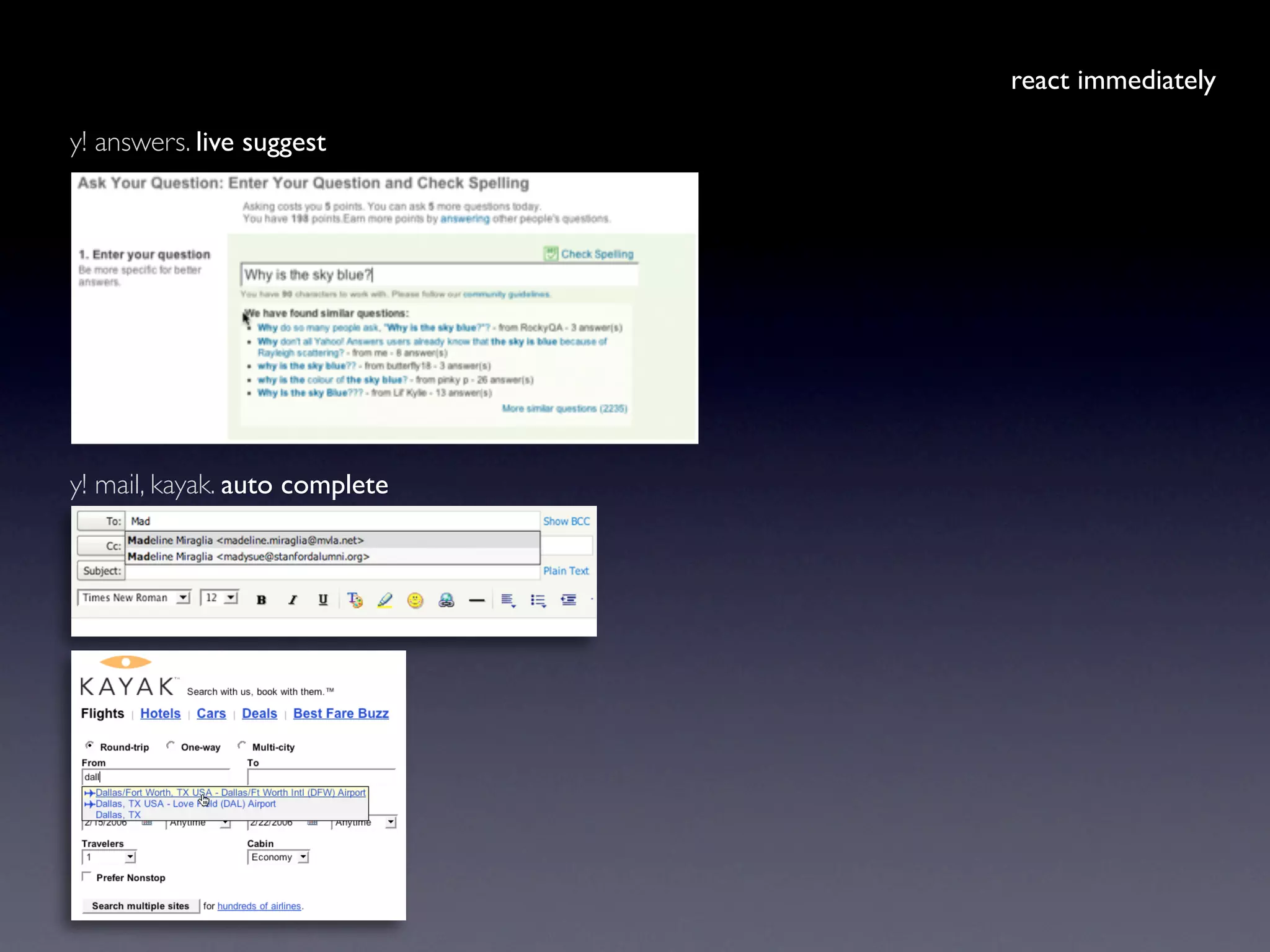Open similar question from butterfly18
Screen dimensions: 1270x952
coord(307,366)
